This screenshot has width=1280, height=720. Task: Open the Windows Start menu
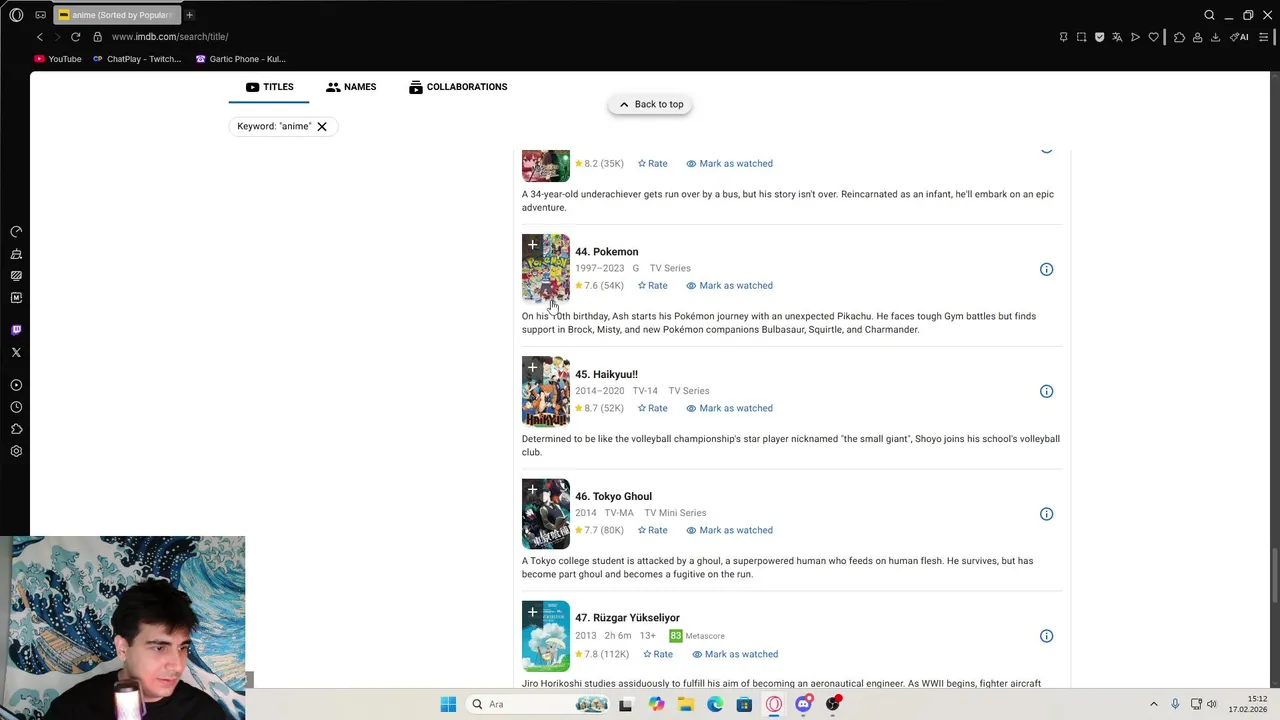[x=448, y=704]
